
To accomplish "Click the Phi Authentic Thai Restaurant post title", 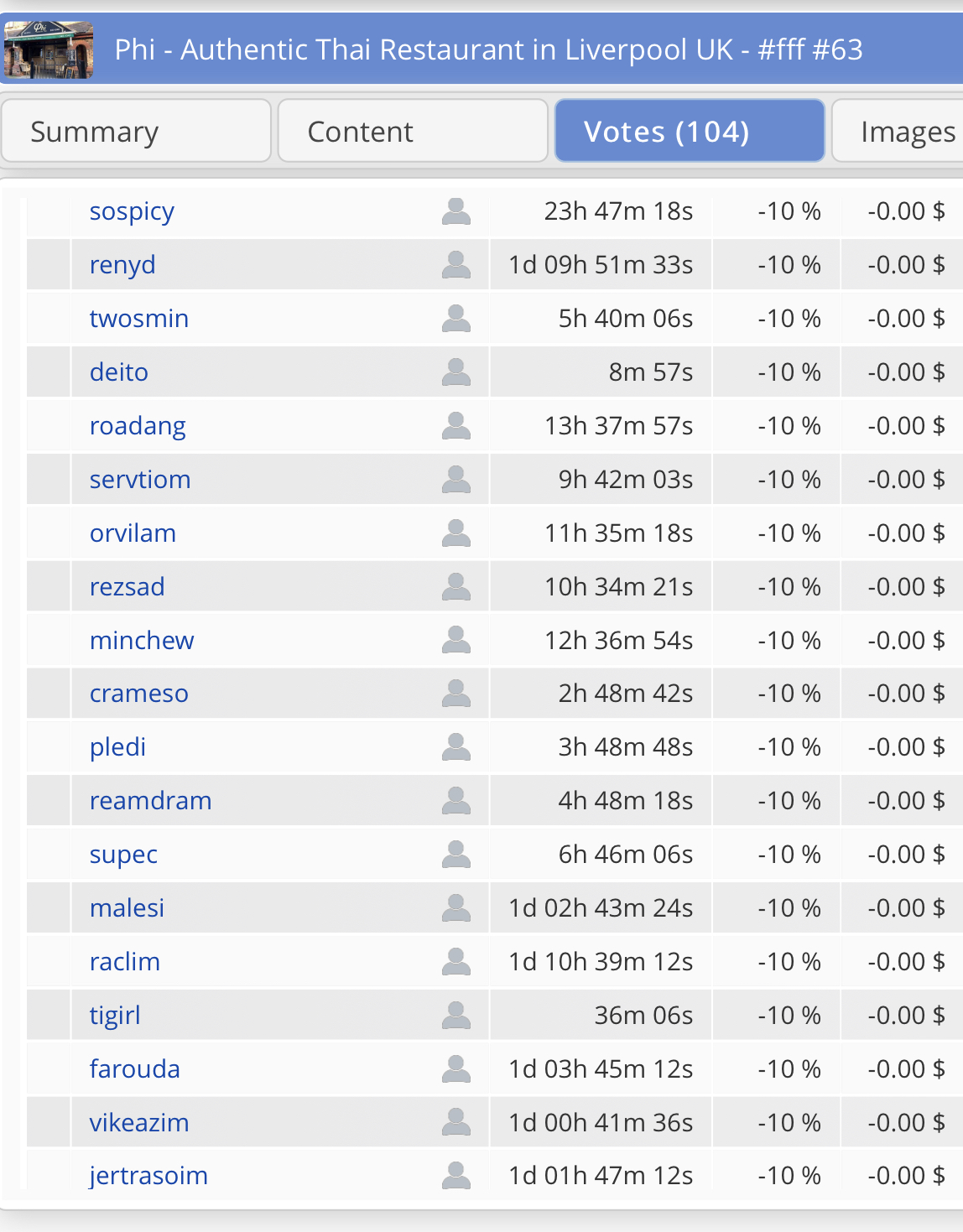I will point(488,50).
